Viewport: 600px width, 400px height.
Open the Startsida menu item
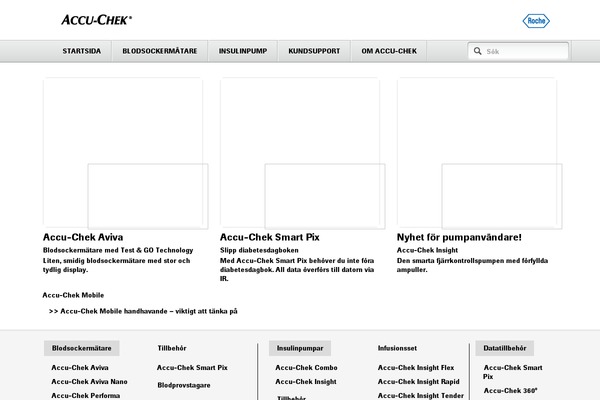[82, 51]
